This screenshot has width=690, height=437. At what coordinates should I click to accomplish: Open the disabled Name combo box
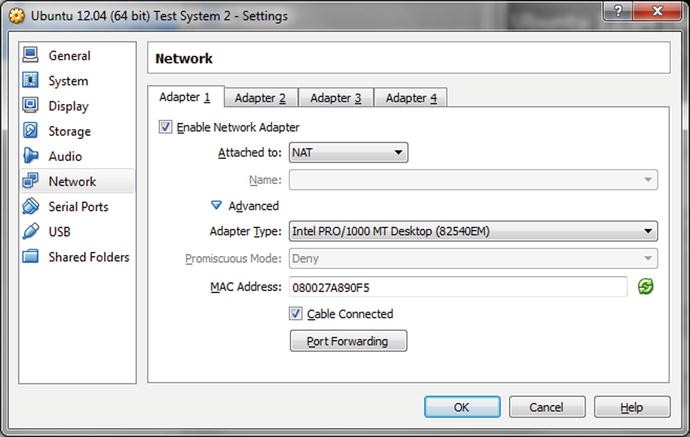pyautogui.click(x=473, y=180)
